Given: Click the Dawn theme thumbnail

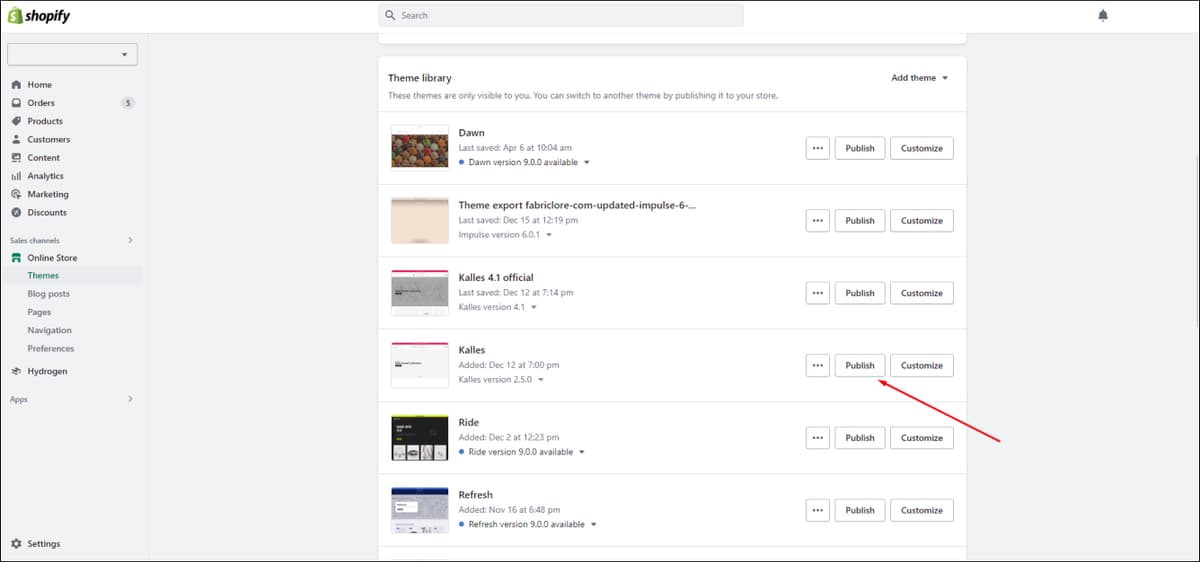Looking at the screenshot, I should pyautogui.click(x=418, y=148).
